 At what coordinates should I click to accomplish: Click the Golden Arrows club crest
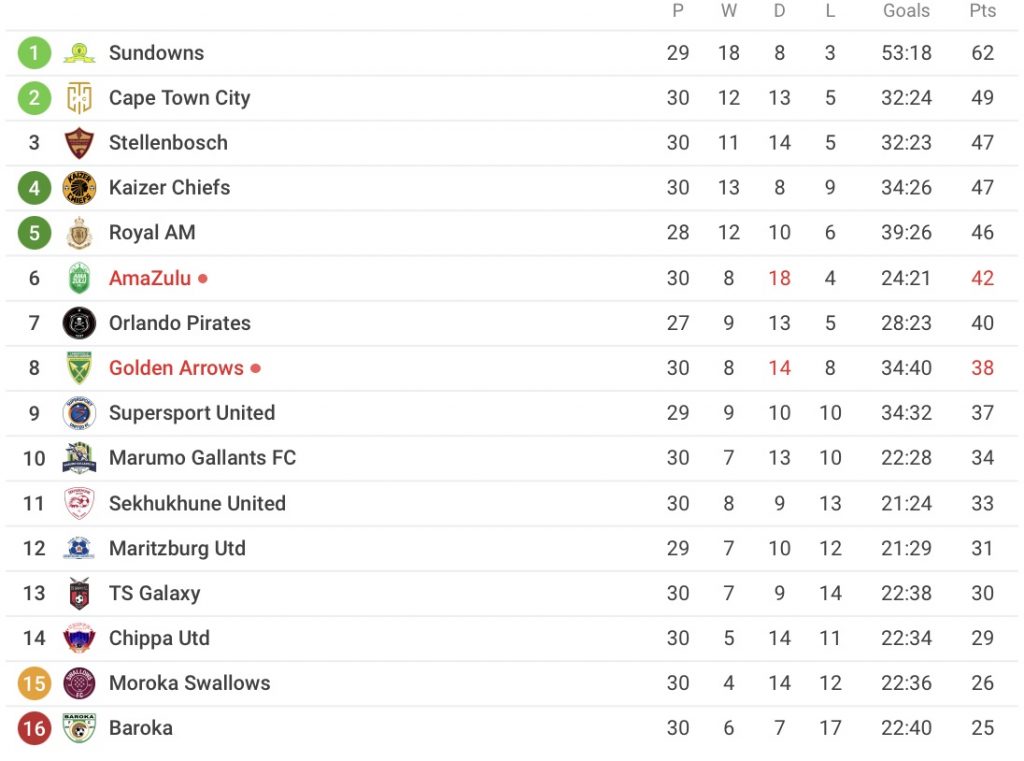click(79, 368)
